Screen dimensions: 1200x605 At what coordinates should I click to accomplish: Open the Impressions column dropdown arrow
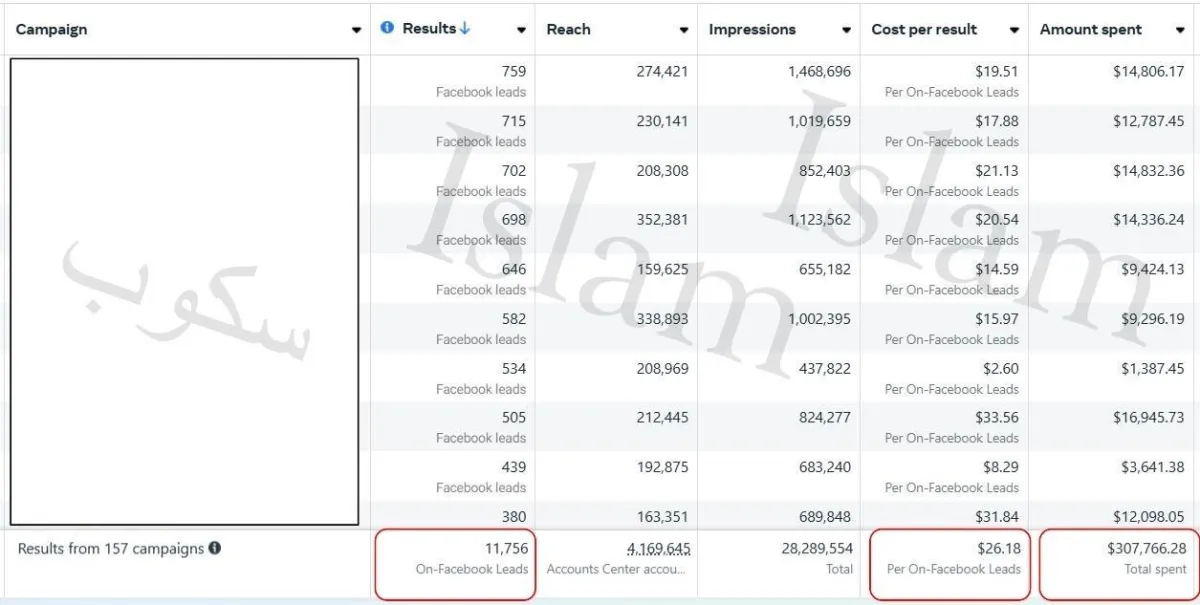(x=846, y=30)
